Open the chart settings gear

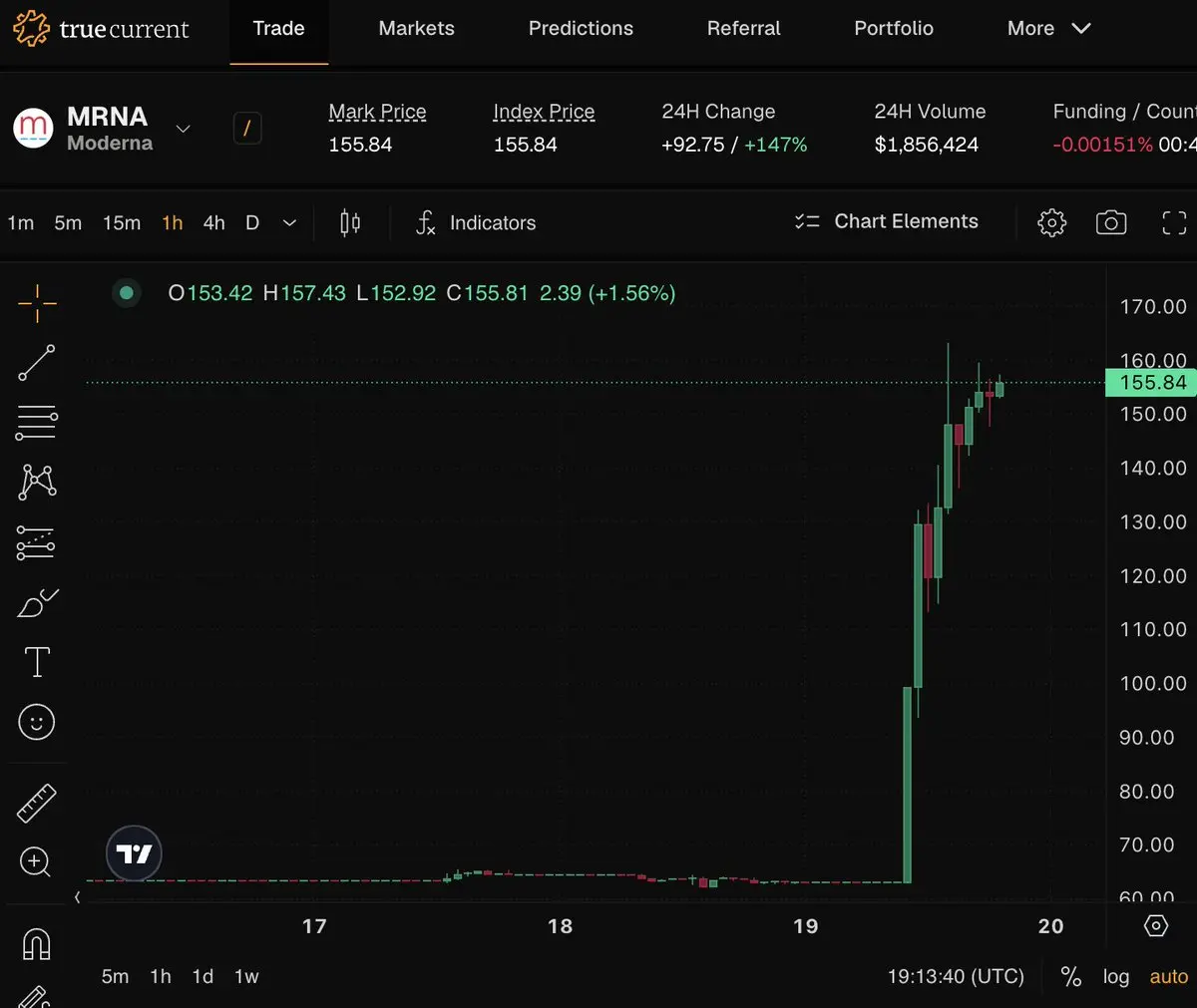coord(1051,222)
